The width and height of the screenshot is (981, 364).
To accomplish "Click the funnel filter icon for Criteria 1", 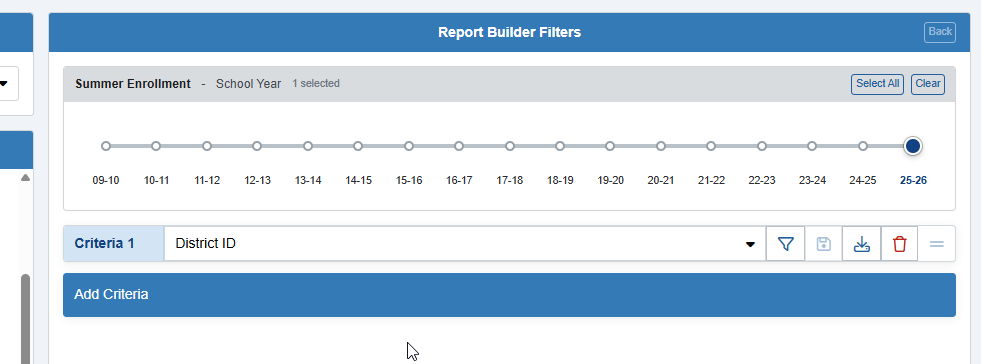I will pyautogui.click(x=785, y=244).
